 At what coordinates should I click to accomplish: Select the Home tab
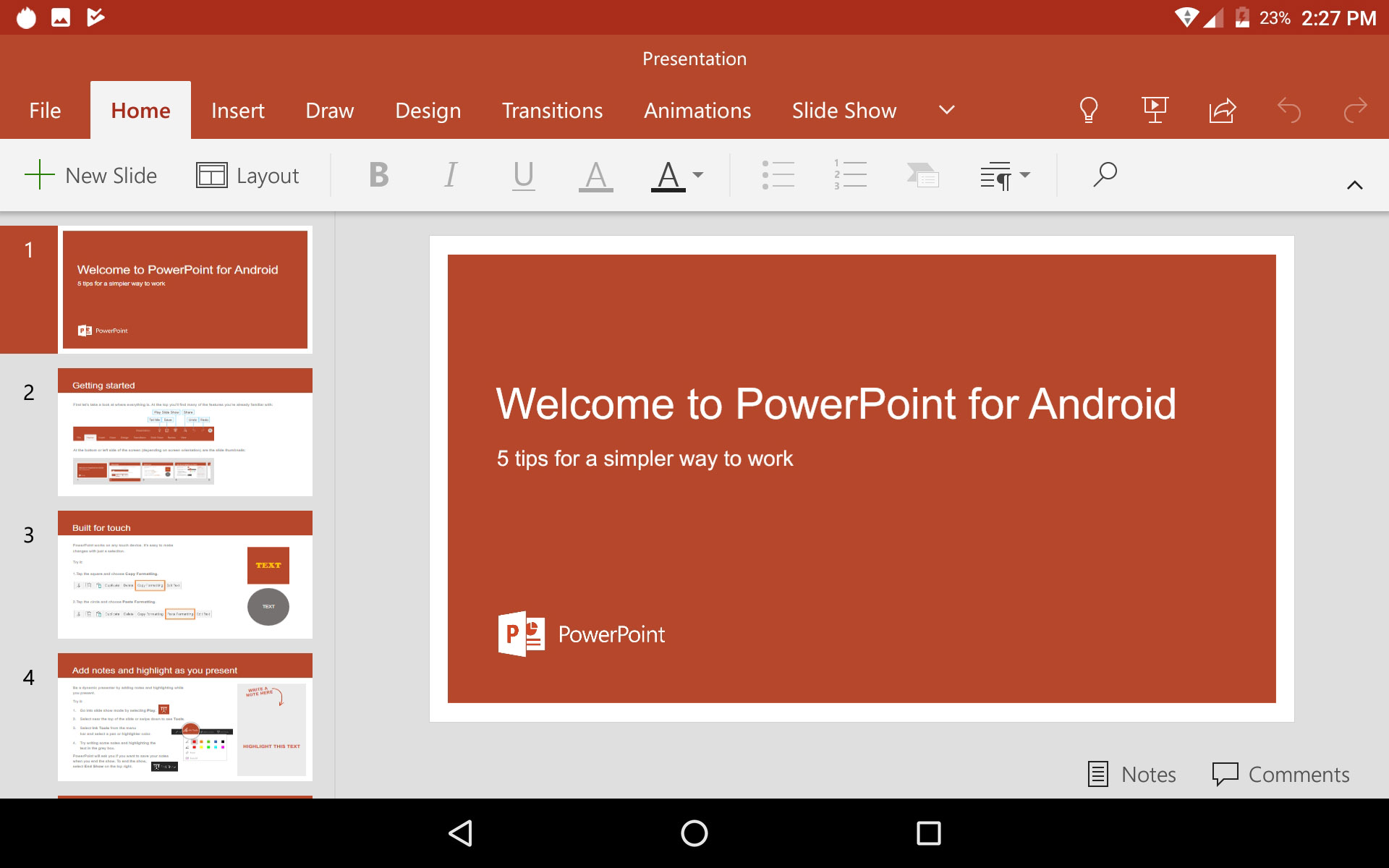[x=140, y=110]
